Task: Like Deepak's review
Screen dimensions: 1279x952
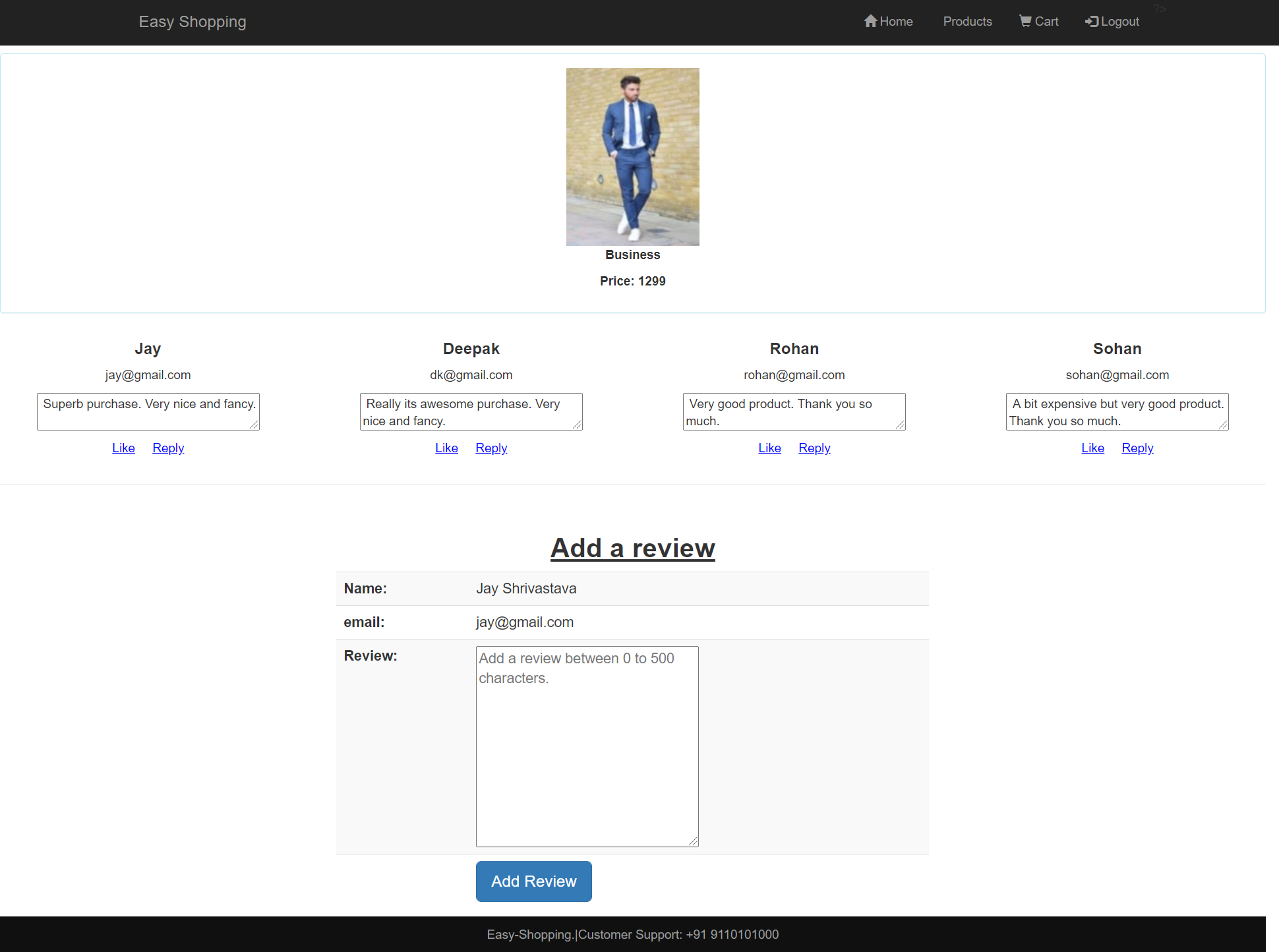Action: [x=446, y=448]
